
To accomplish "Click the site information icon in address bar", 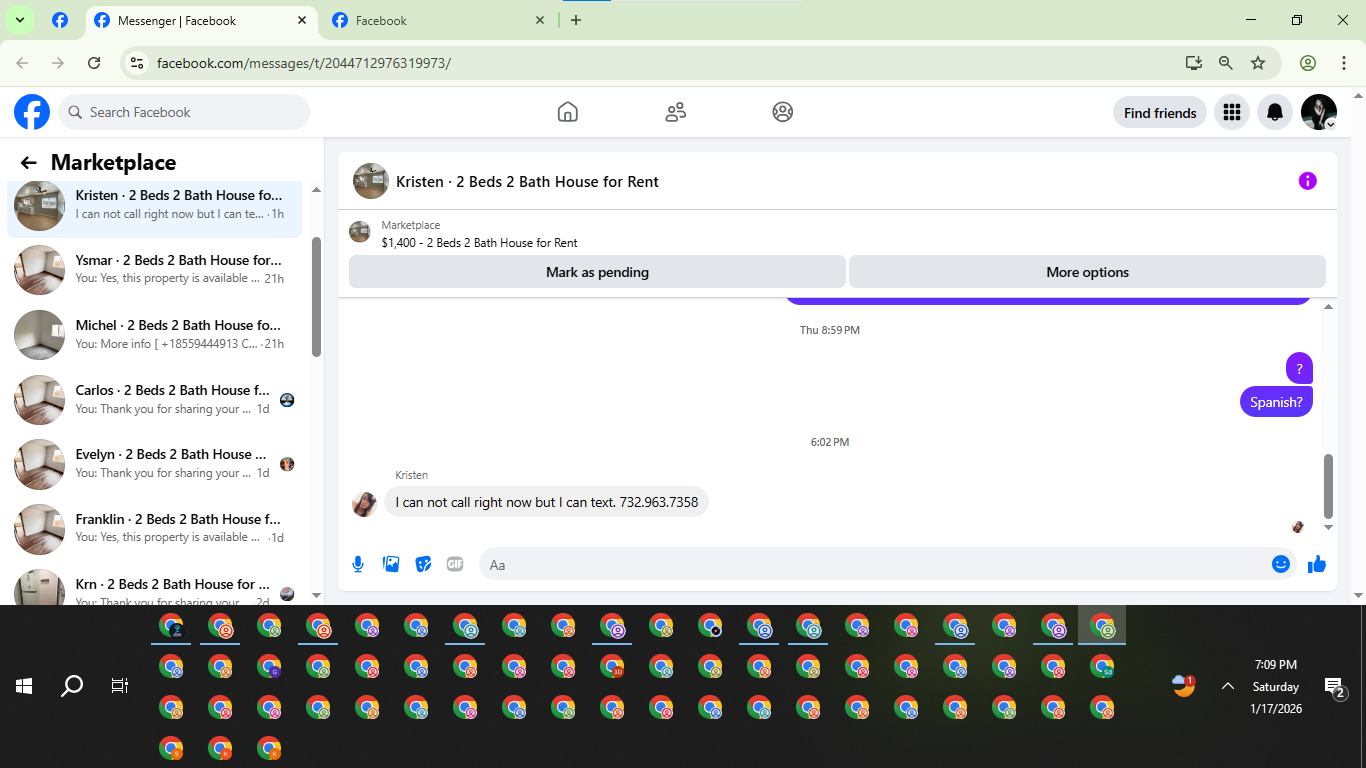I will pos(138,63).
